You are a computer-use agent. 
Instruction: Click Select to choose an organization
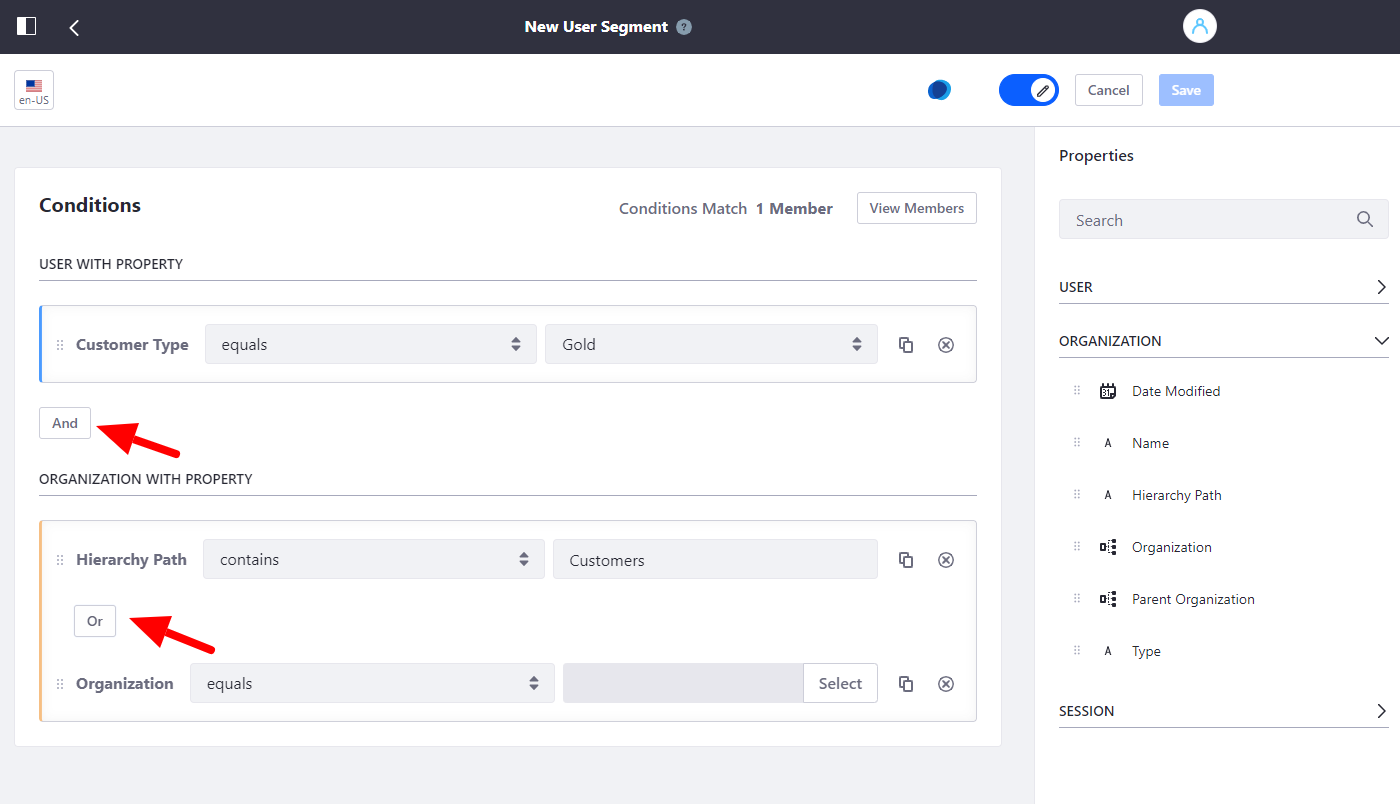pyautogui.click(x=840, y=683)
